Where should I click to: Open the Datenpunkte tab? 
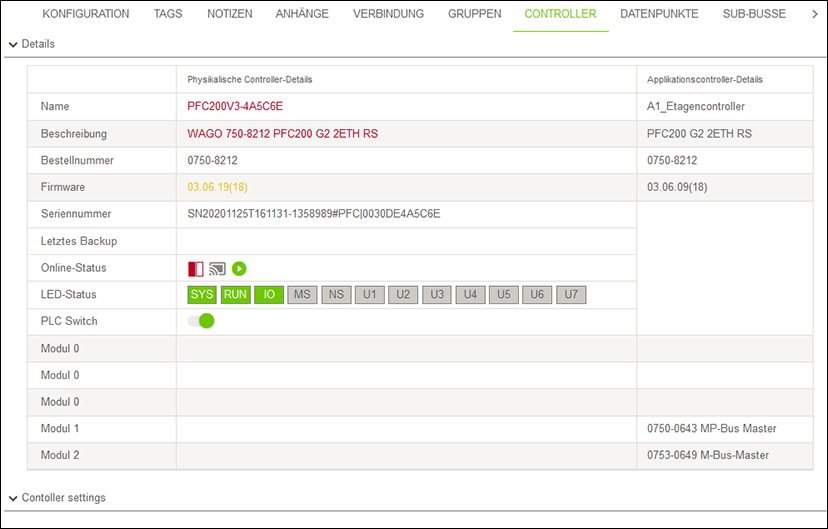tap(659, 14)
